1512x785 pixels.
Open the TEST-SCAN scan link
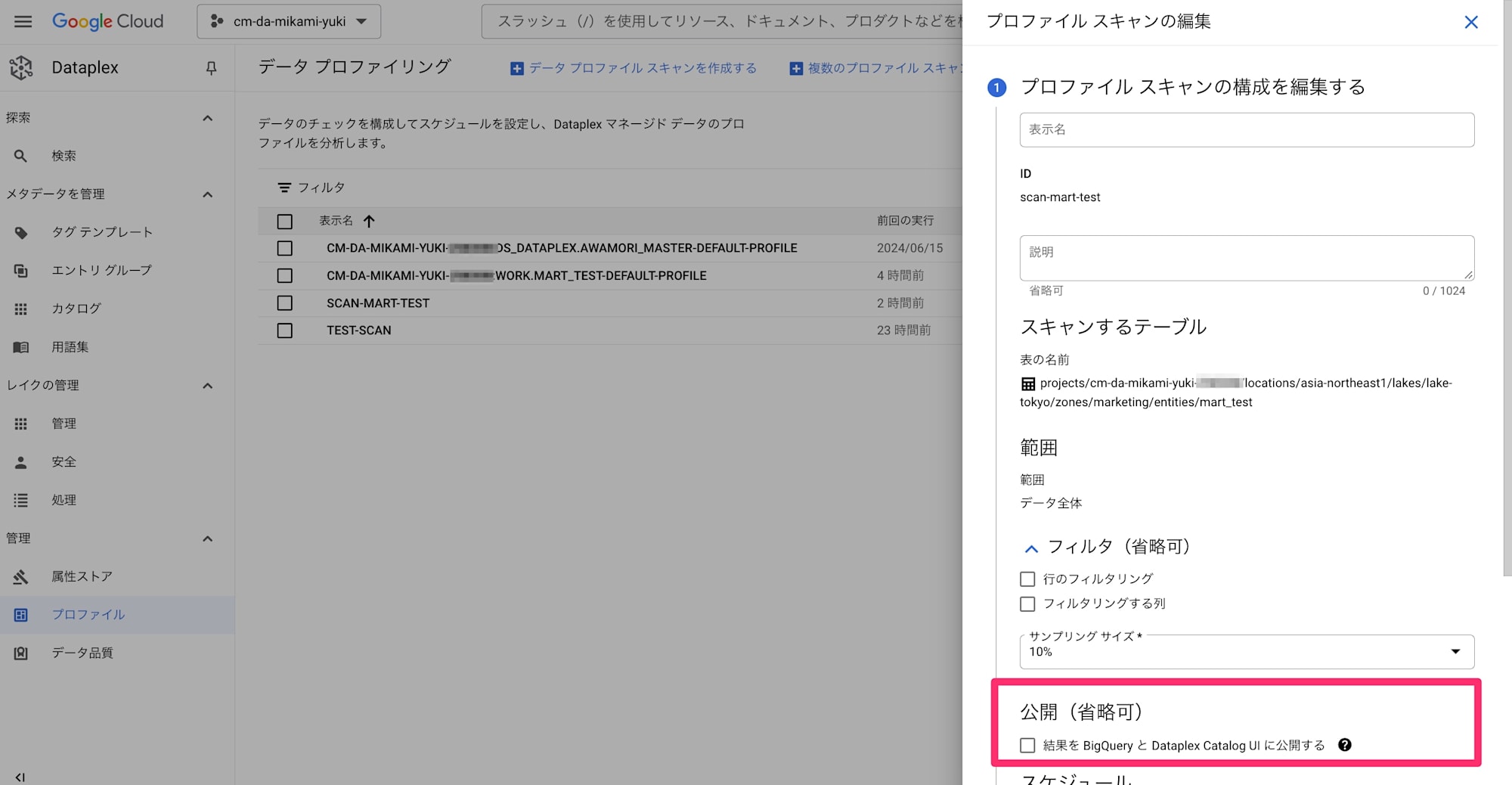tap(359, 330)
